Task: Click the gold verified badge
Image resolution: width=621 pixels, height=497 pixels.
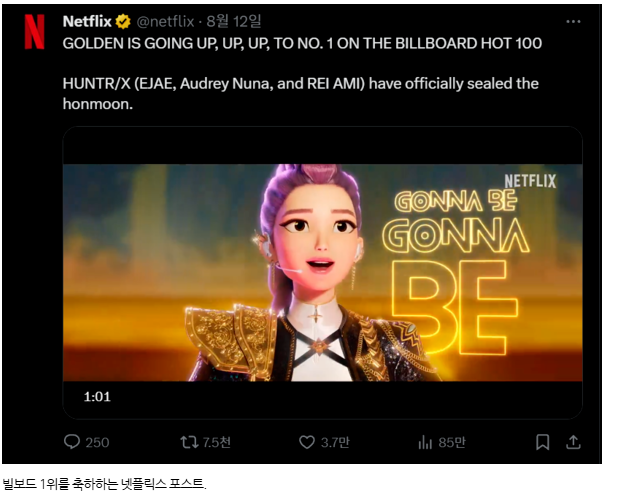Action: click(x=123, y=21)
